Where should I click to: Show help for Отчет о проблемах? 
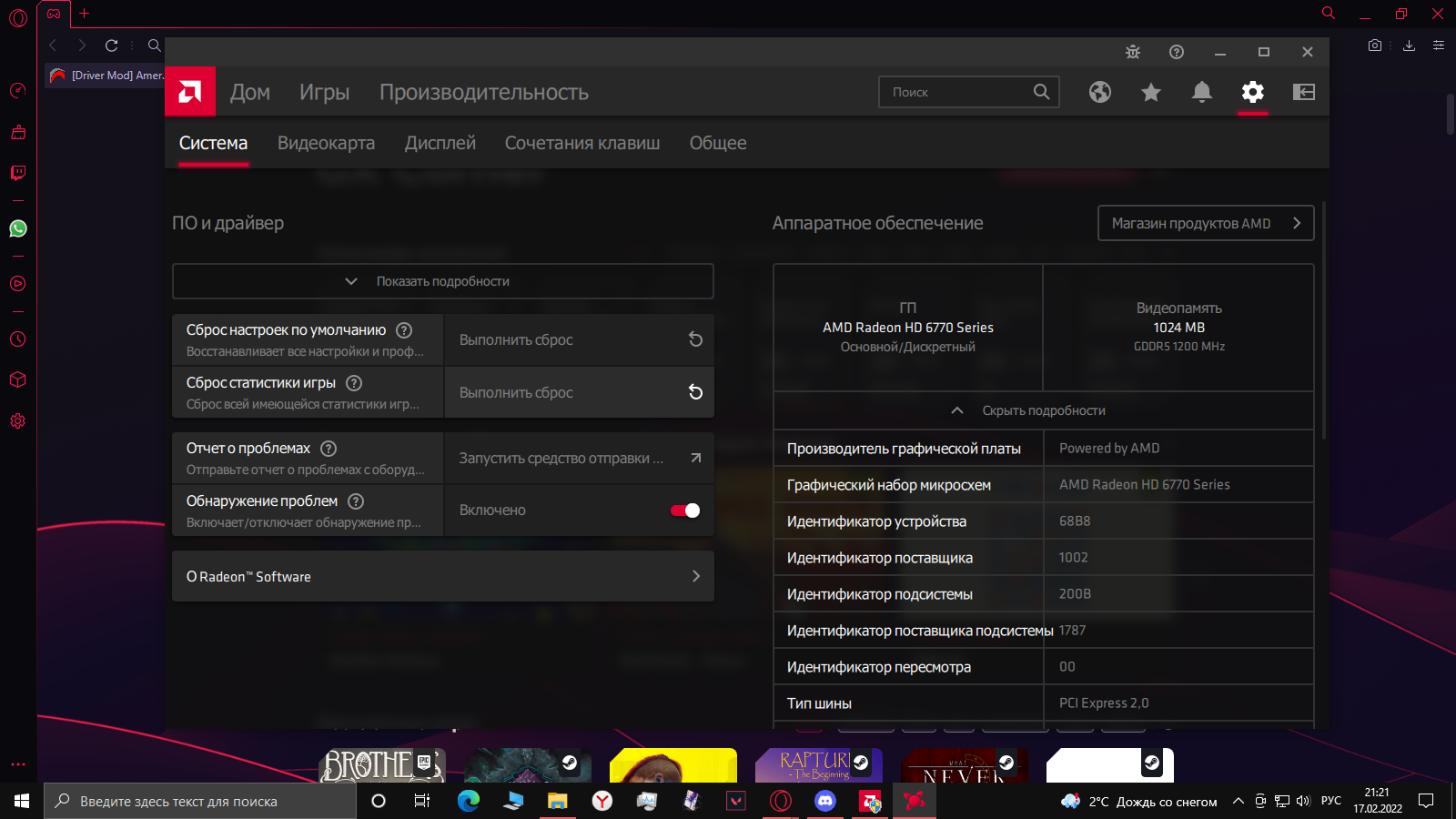click(x=329, y=449)
